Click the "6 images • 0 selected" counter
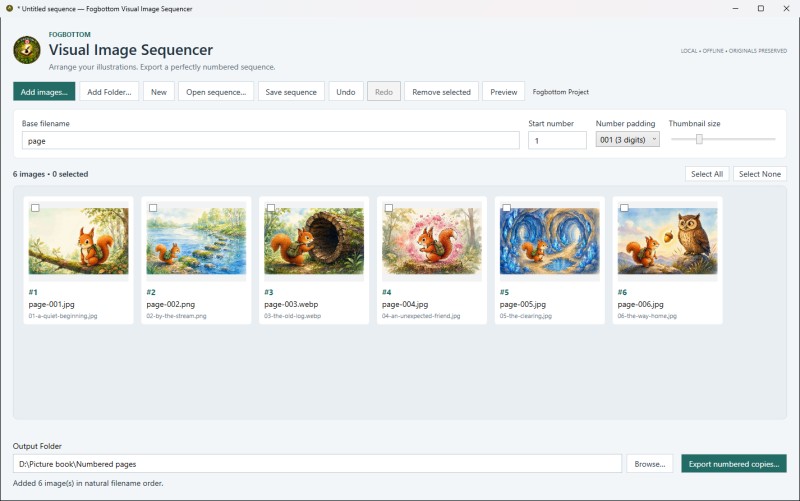Viewport: 800px width, 501px height. (x=51, y=174)
